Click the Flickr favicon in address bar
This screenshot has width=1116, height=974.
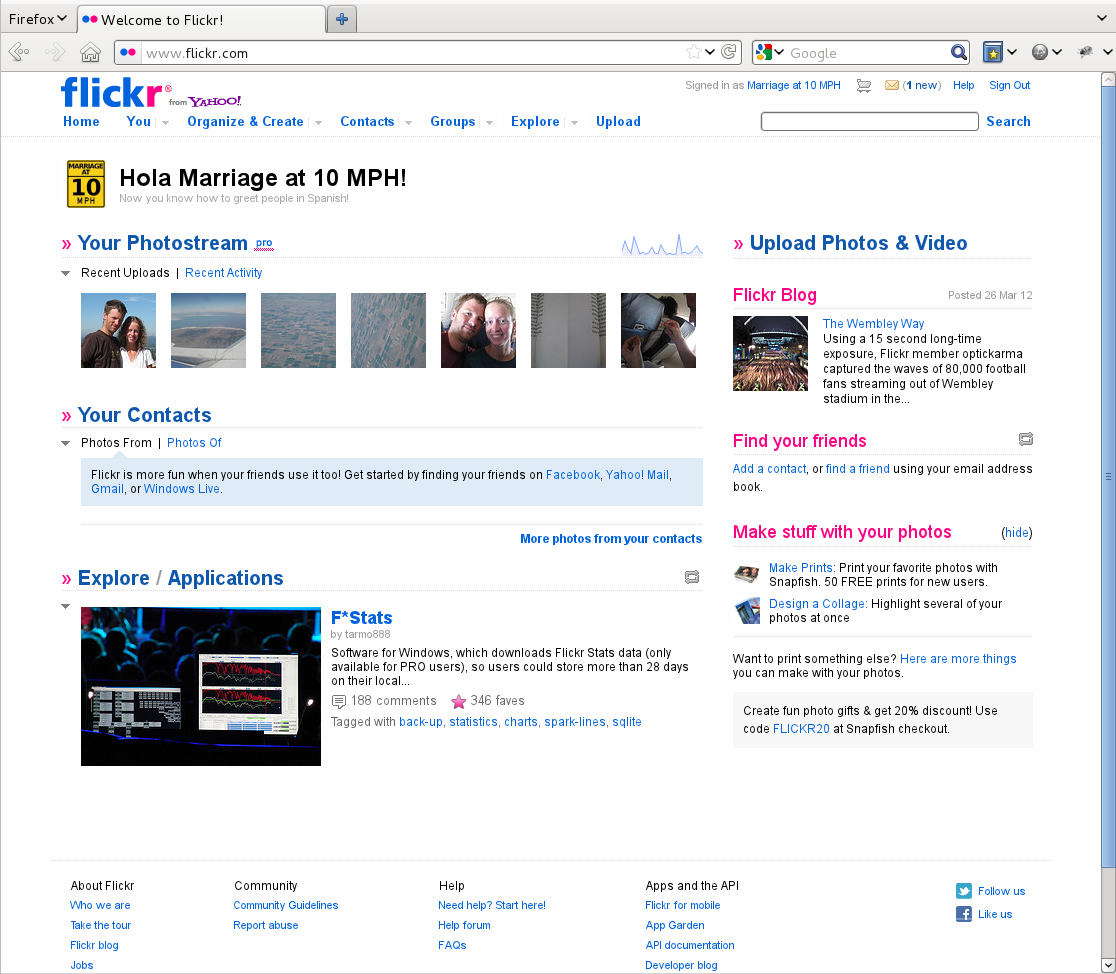128,52
